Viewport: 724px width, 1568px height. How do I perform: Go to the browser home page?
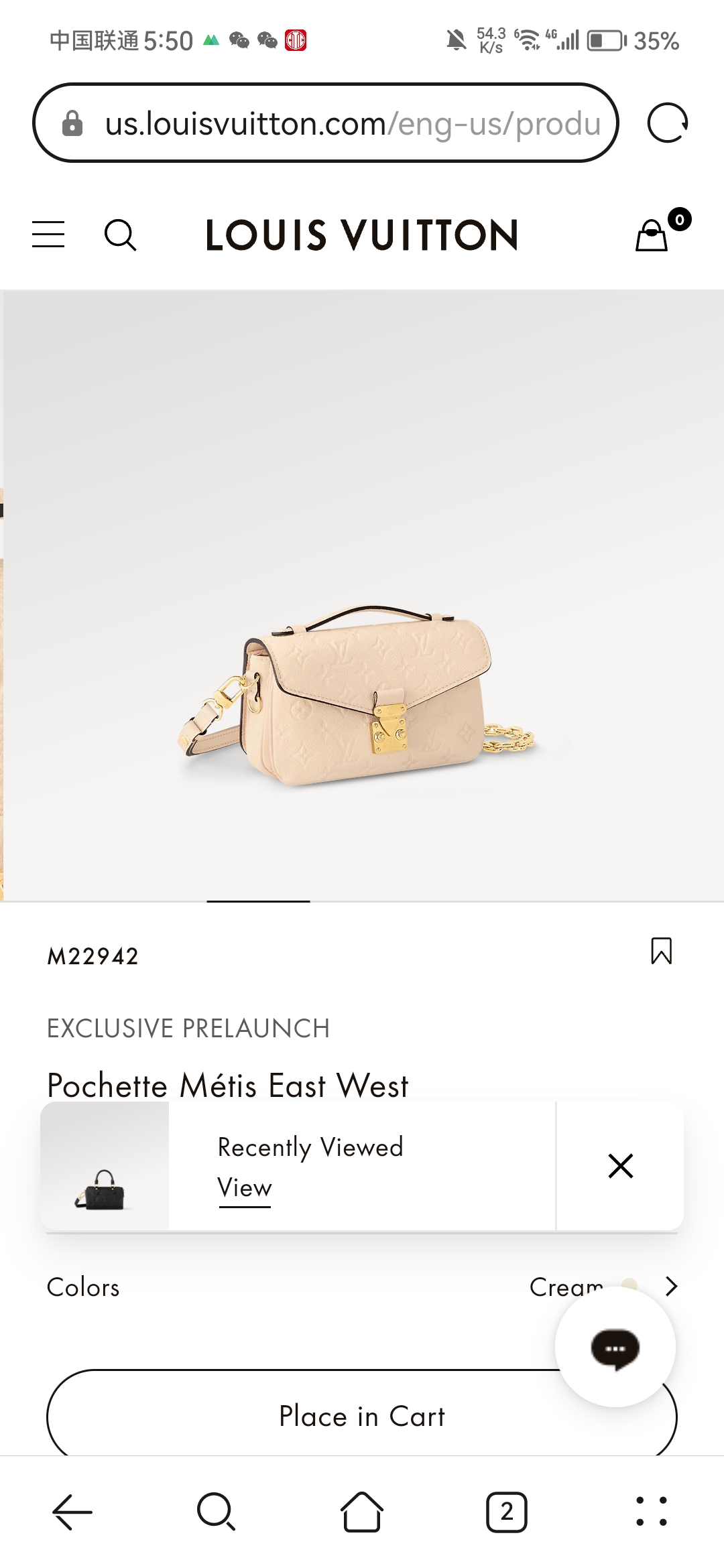362,1512
